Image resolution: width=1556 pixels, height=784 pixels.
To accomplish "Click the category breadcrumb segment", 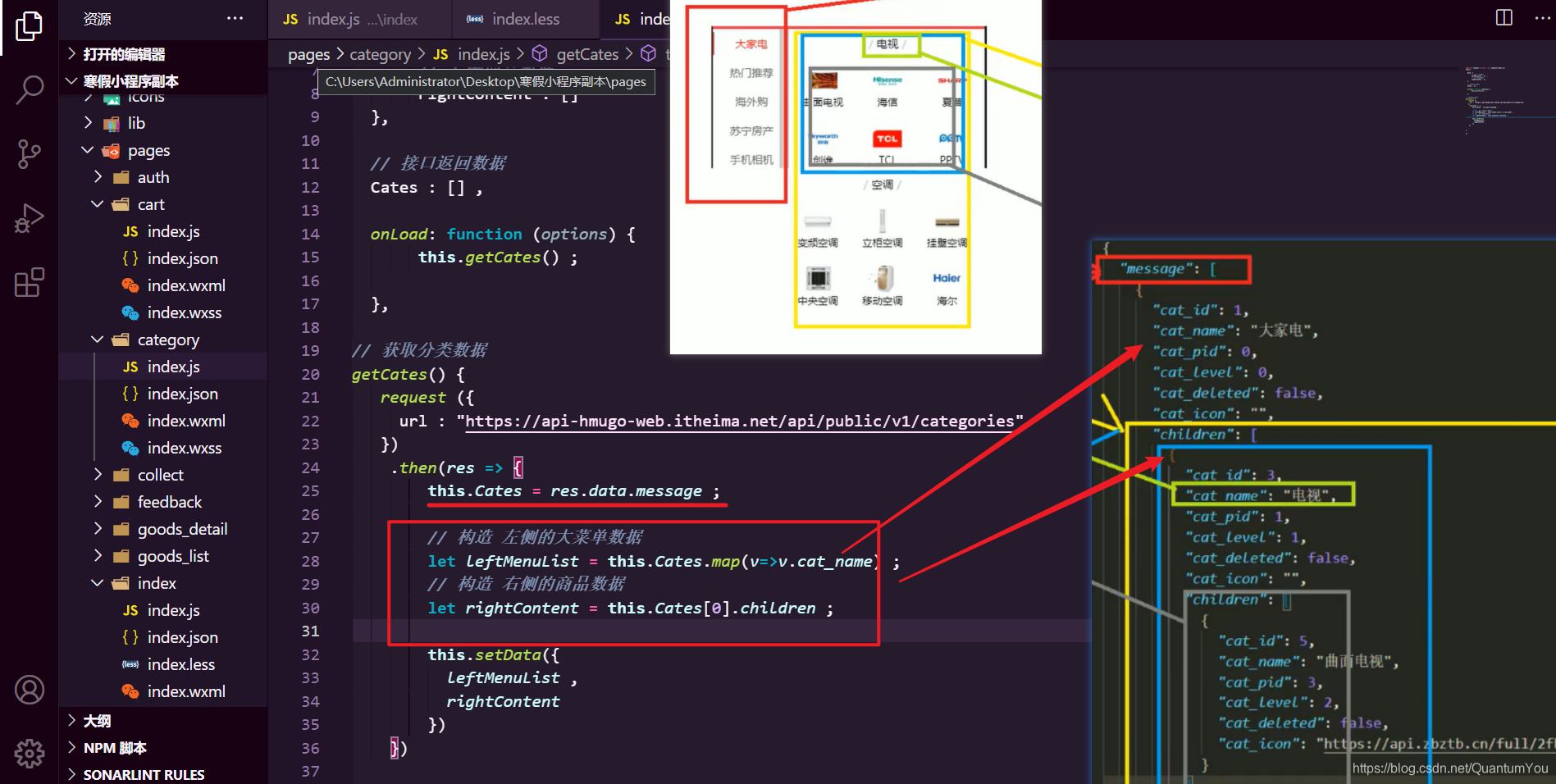I will click(380, 54).
